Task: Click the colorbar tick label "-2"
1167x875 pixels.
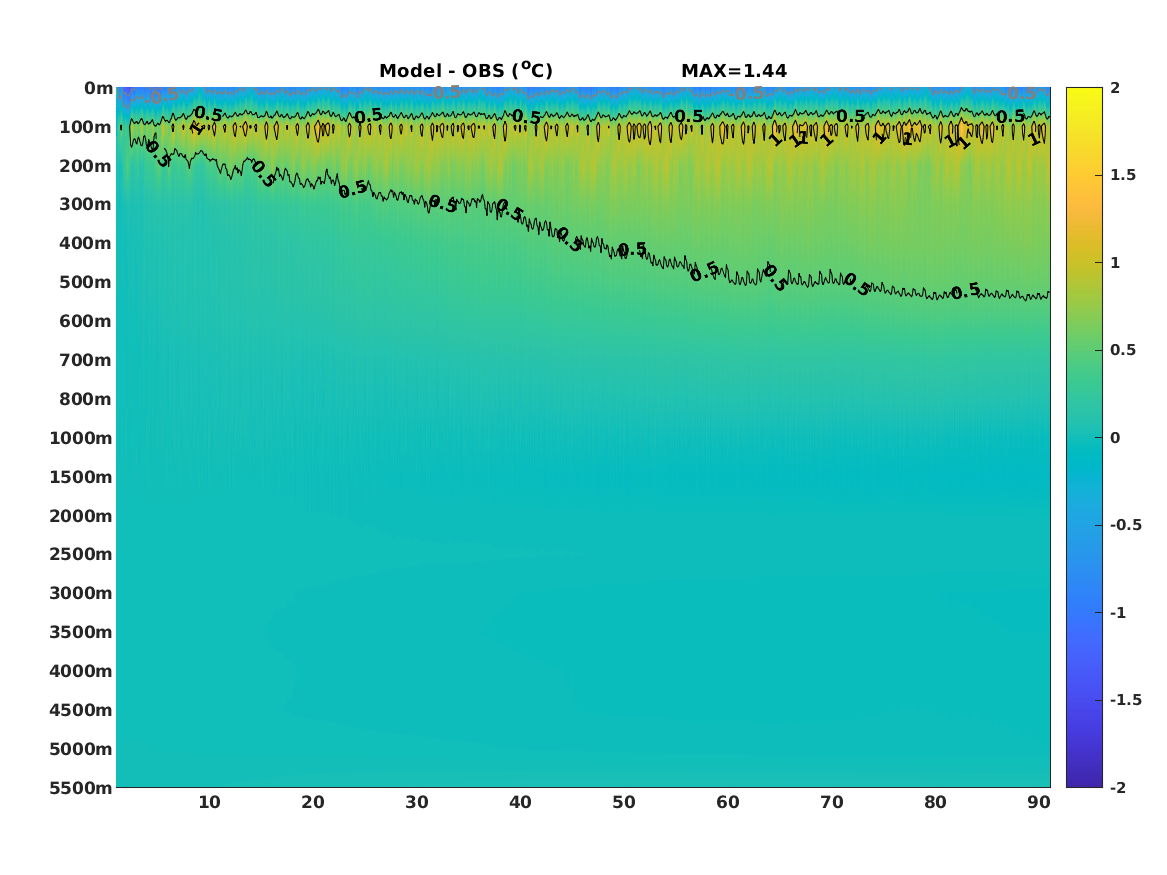Action: tap(1118, 787)
